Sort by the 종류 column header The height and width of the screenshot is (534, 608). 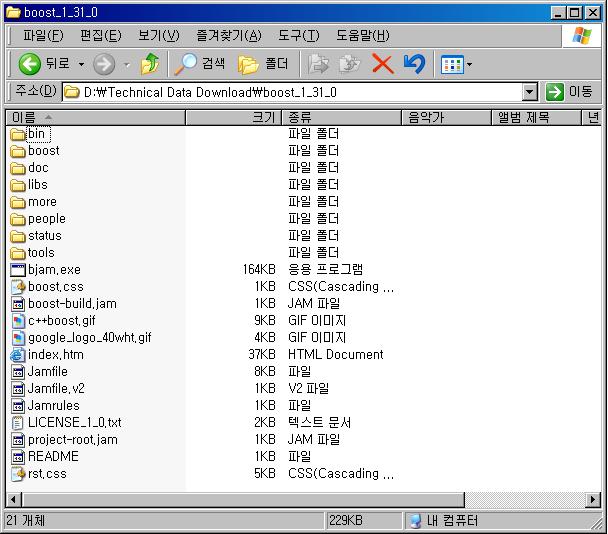(x=341, y=118)
